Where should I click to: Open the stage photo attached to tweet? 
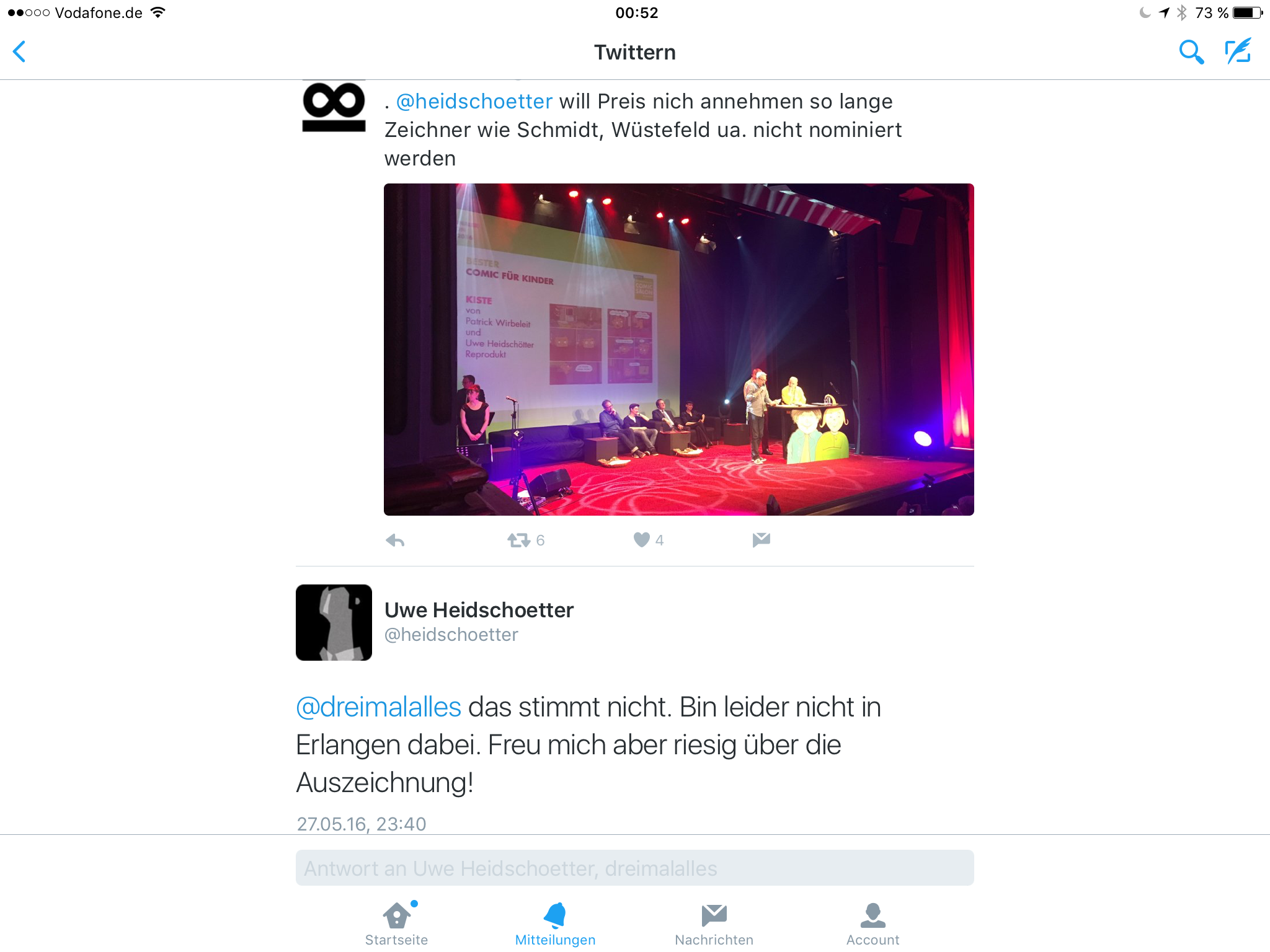point(678,350)
